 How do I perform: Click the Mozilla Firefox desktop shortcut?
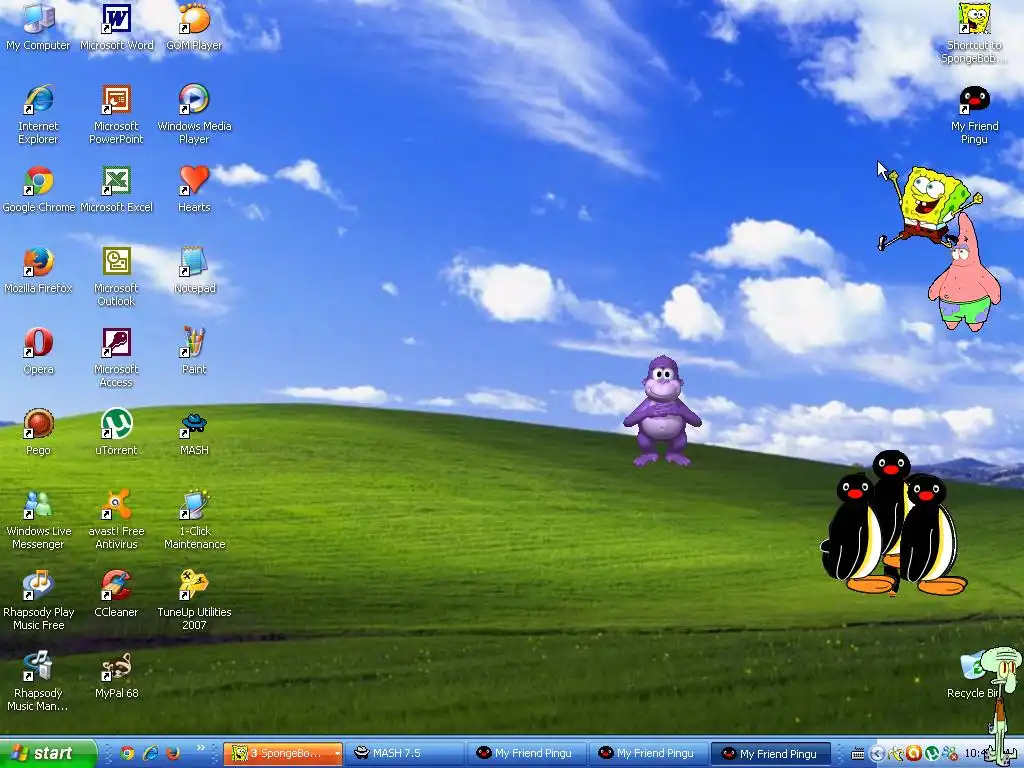click(x=38, y=270)
